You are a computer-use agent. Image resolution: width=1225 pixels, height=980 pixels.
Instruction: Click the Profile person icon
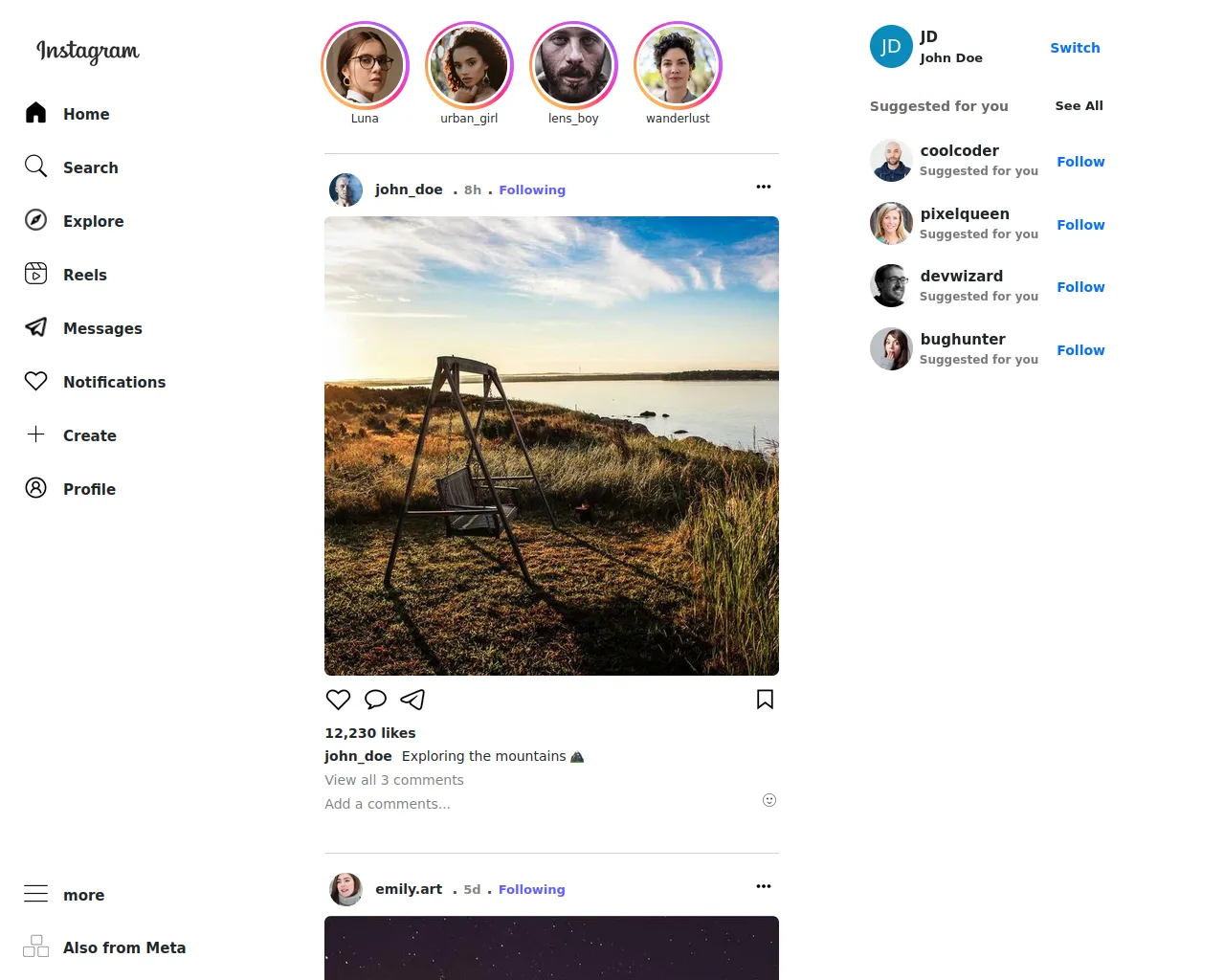[x=35, y=488]
